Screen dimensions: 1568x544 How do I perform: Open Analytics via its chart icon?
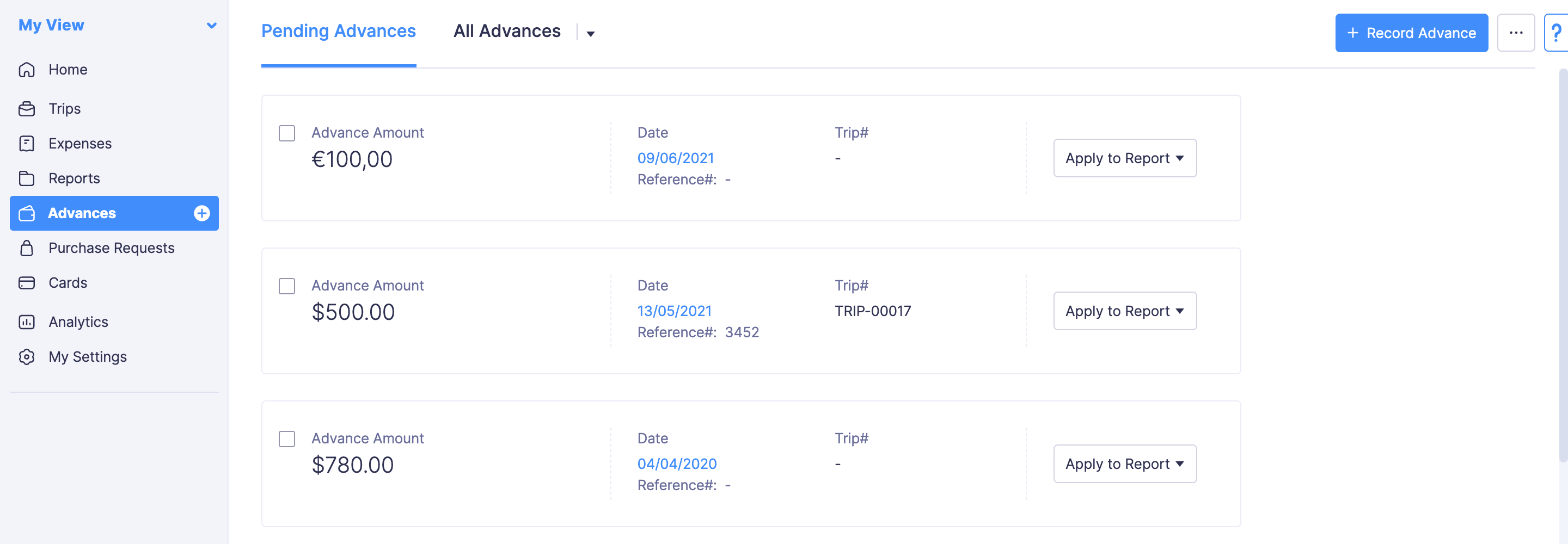point(27,322)
